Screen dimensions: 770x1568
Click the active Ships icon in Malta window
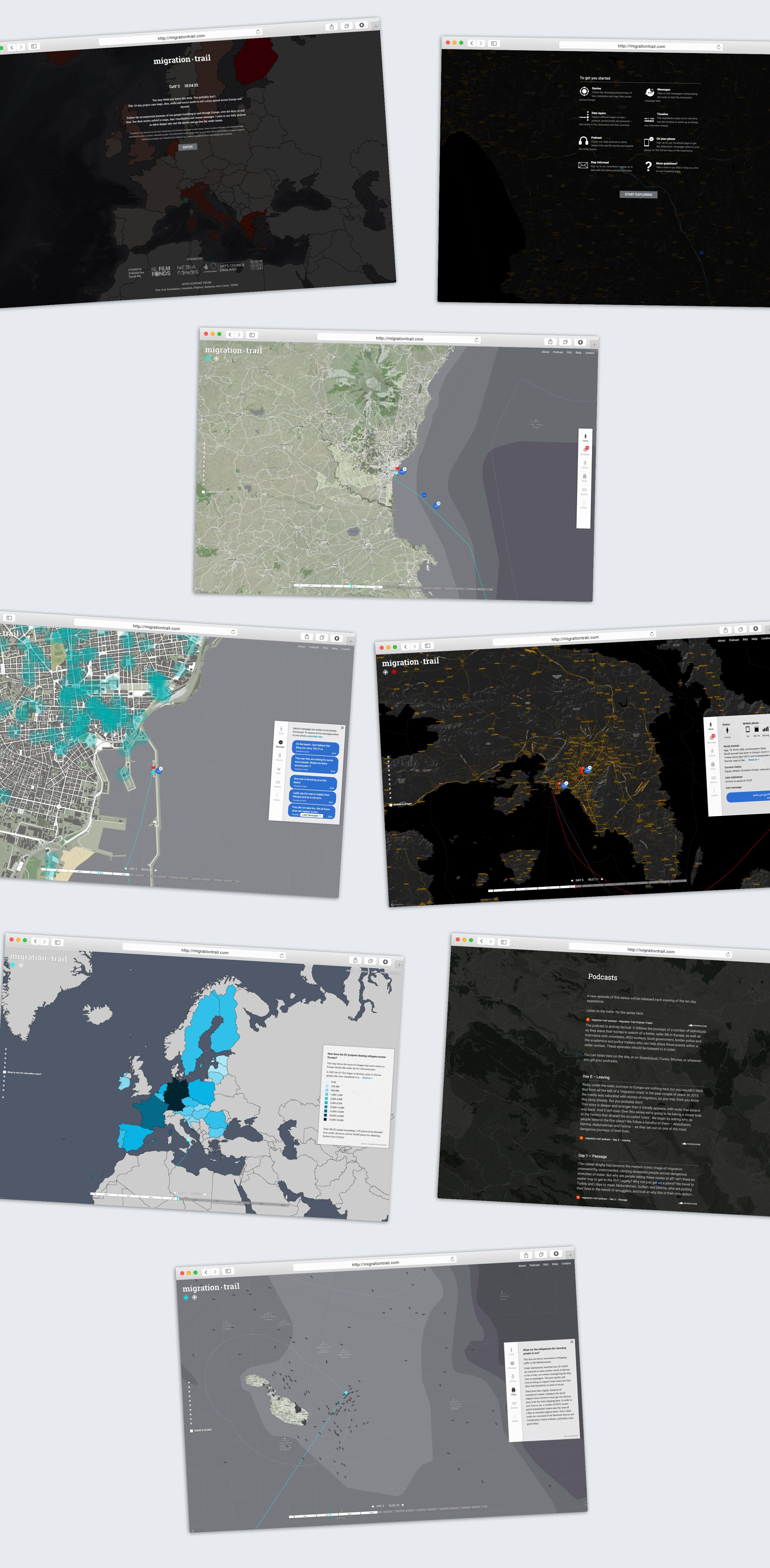514,1391
